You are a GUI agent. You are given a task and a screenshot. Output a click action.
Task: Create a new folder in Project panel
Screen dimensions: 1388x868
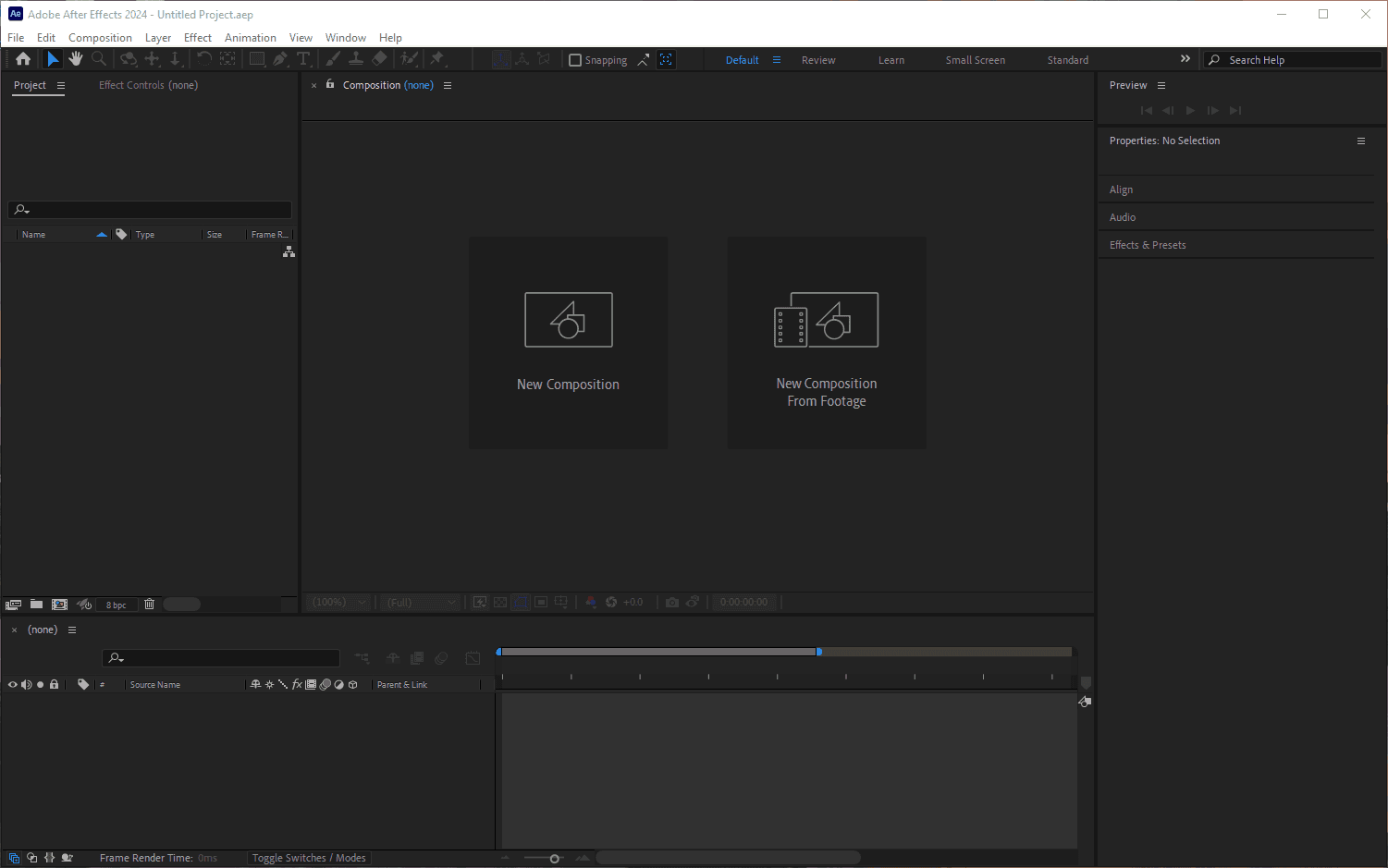(x=36, y=605)
